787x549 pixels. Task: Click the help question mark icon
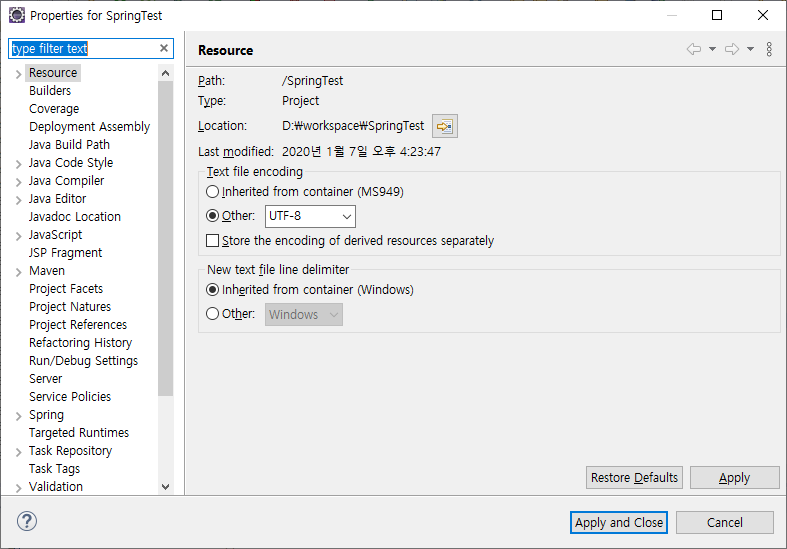click(x=27, y=521)
